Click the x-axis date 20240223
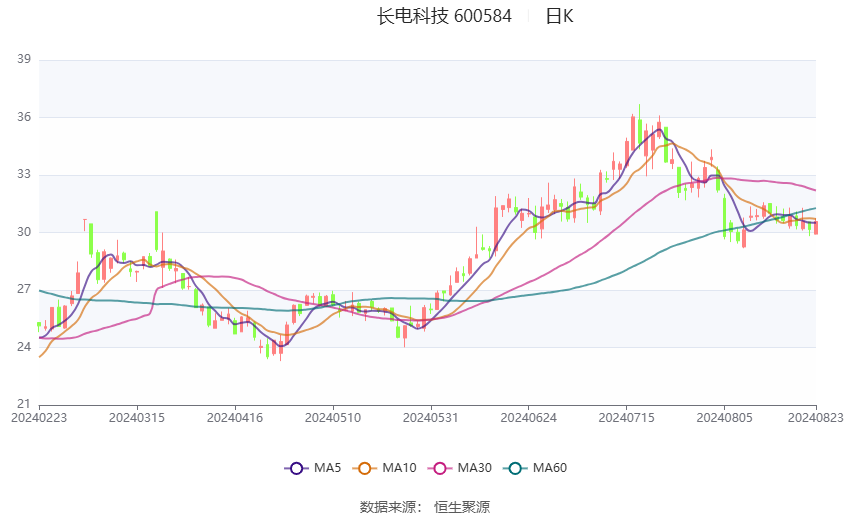 [x=39, y=418]
